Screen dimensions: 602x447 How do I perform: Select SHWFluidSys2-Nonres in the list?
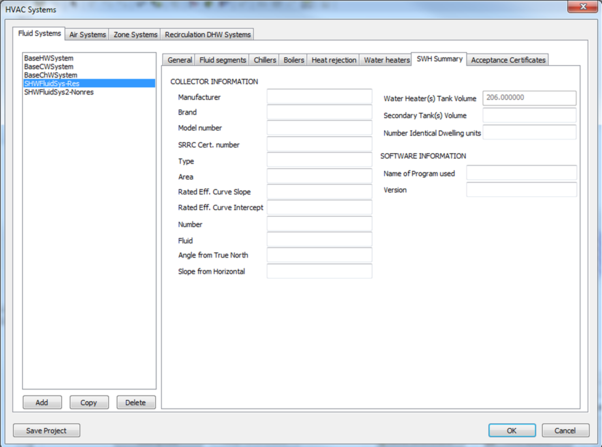click(x=58, y=92)
